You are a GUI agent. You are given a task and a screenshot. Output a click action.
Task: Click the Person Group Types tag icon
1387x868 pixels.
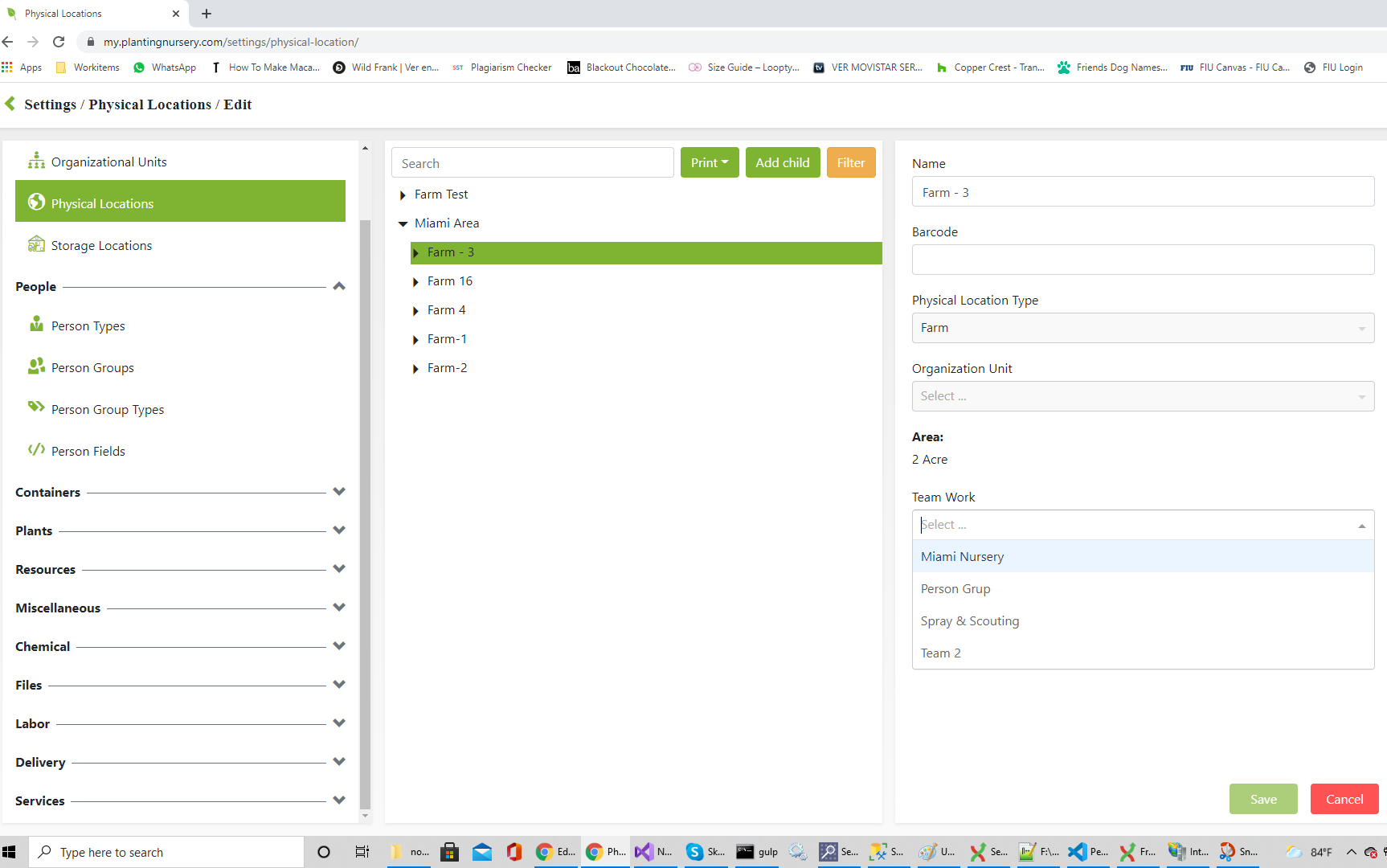[36, 407]
